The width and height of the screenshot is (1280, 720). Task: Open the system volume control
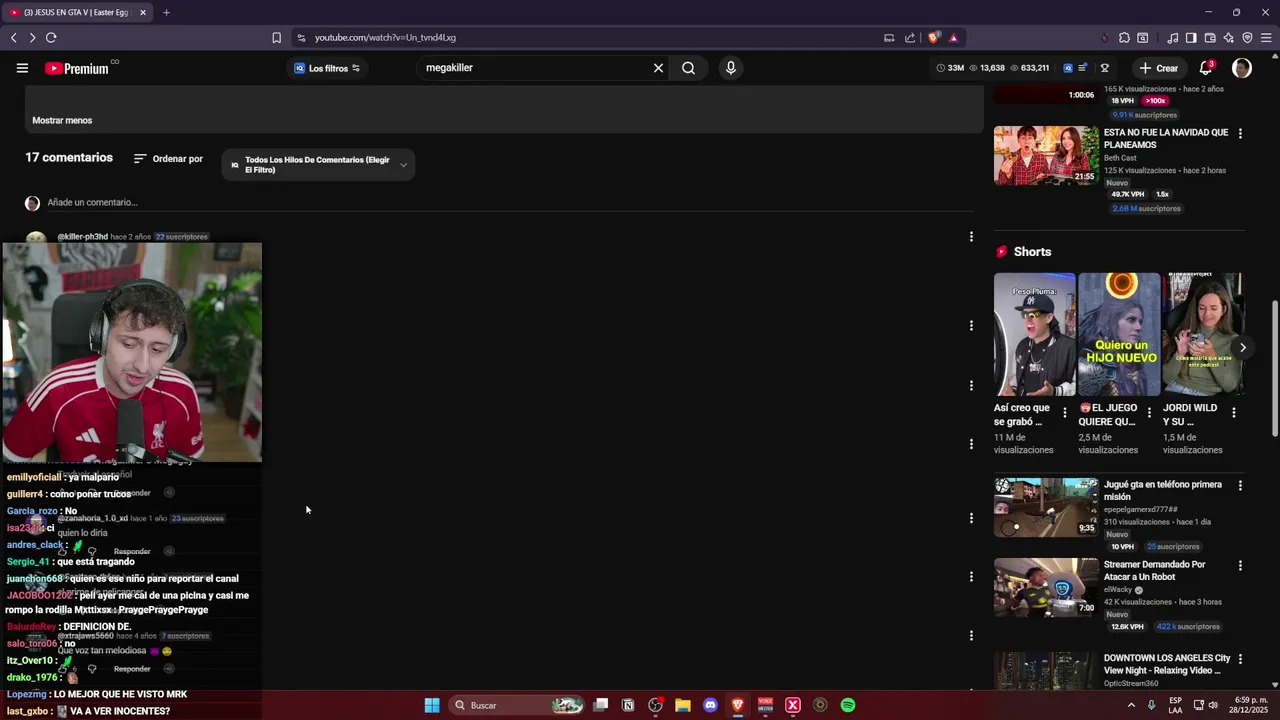(x=1213, y=705)
